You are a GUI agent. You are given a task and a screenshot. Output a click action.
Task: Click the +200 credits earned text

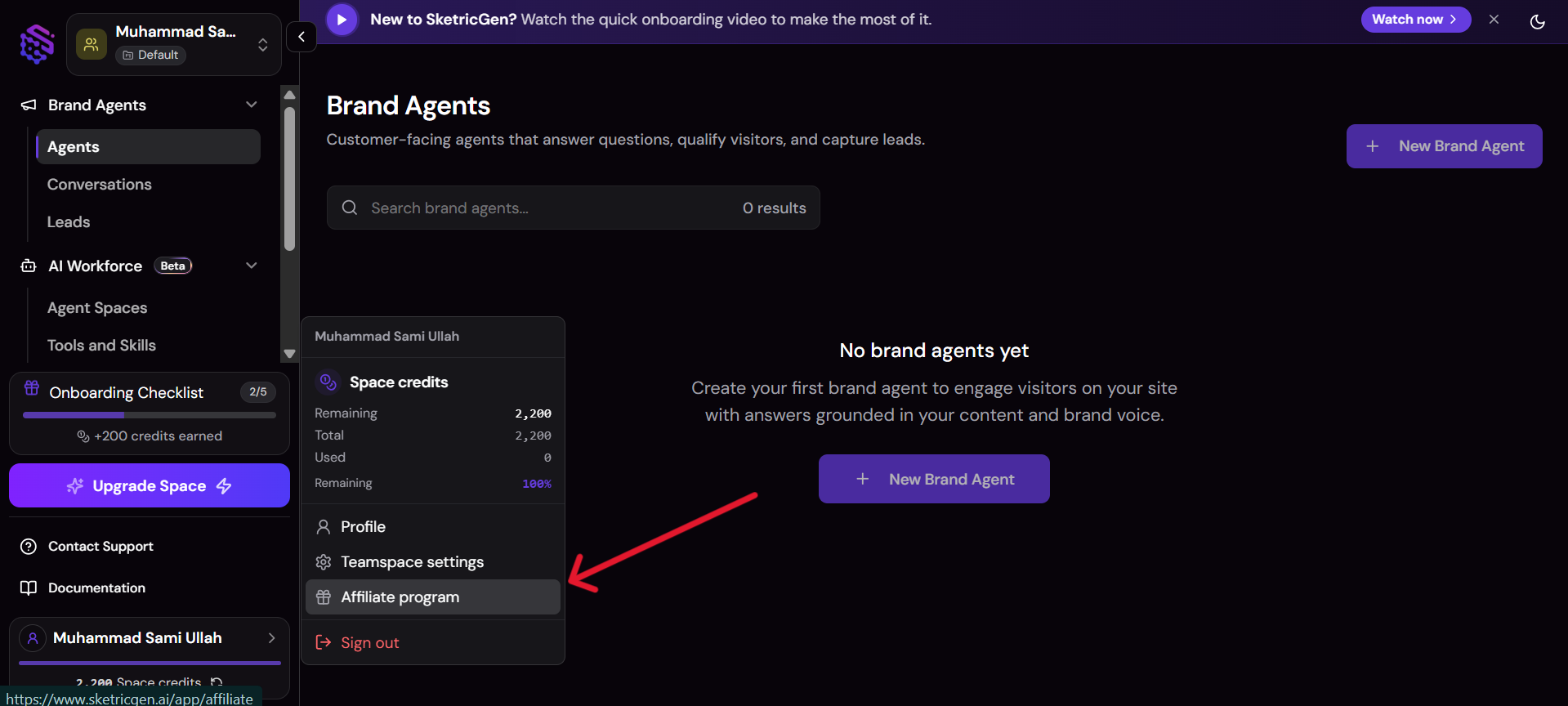tap(158, 436)
